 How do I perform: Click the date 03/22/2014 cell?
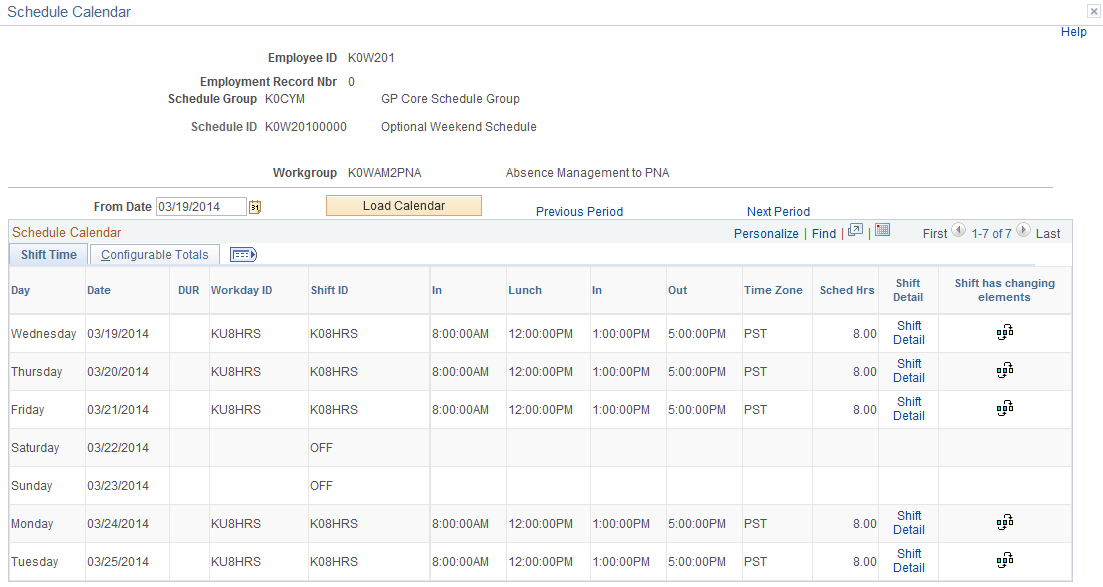(x=118, y=448)
